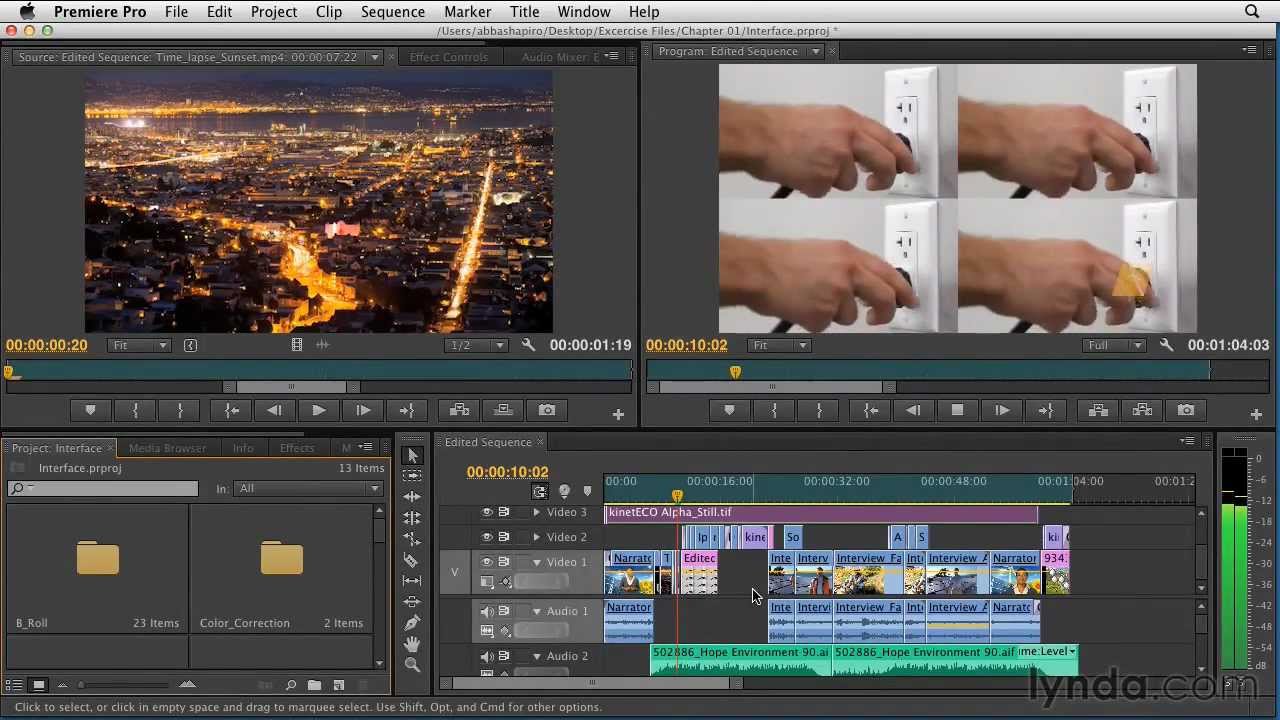
Task: Open Sequence menu in menu bar
Action: click(x=392, y=12)
